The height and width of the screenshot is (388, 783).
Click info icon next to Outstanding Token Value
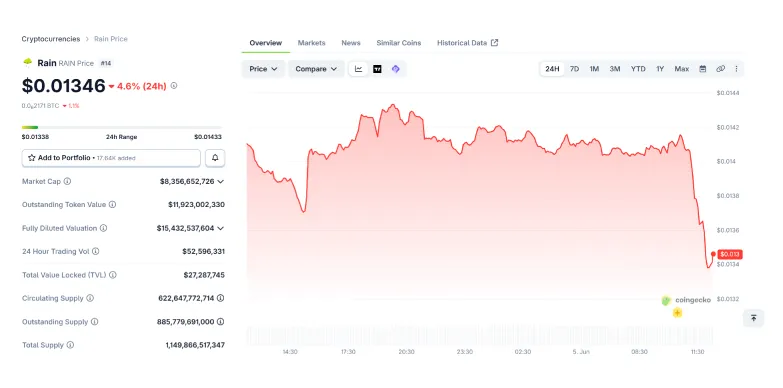(112, 205)
